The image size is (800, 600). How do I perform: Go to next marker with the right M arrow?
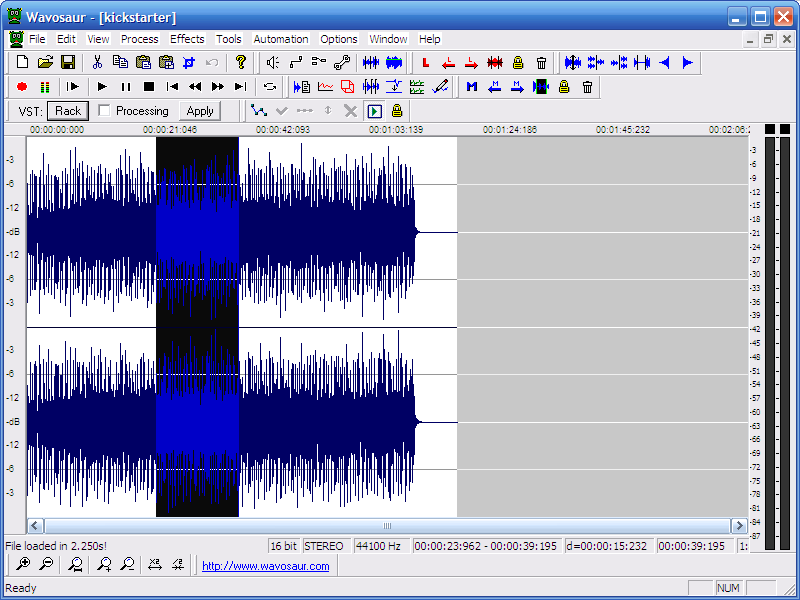(x=517, y=87)
